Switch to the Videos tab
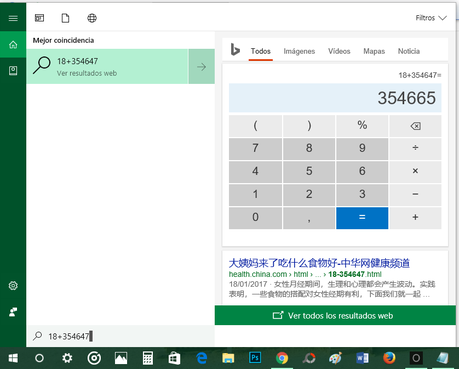This screenshot has width=459, height=369. coord(339,51)
